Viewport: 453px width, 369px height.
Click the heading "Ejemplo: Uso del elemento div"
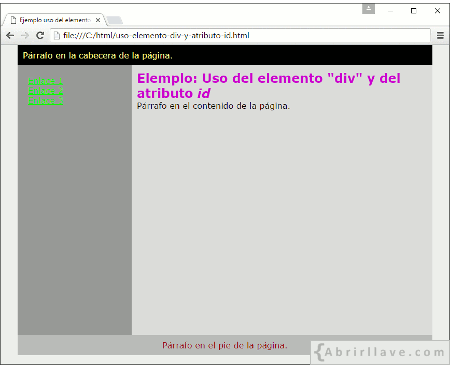269,86
